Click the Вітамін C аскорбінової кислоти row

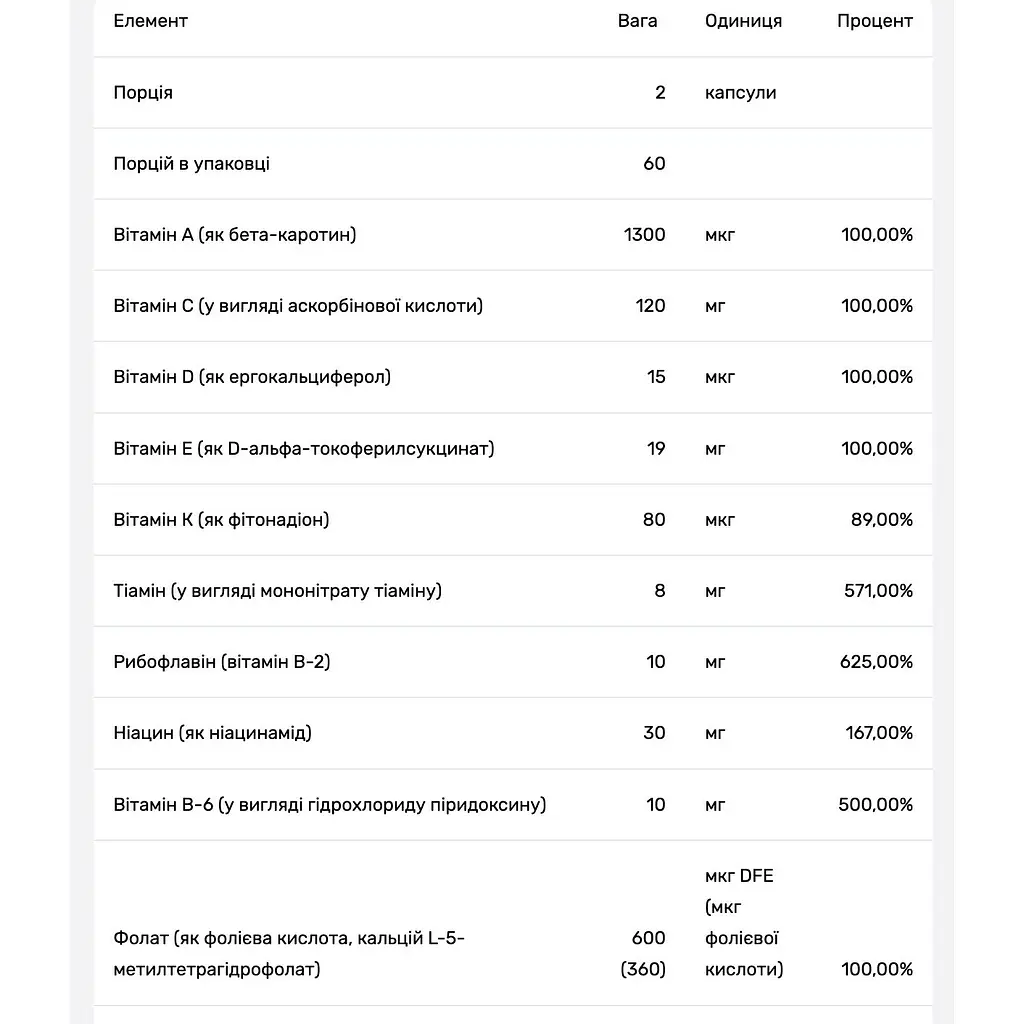click(x=513, y=306)
